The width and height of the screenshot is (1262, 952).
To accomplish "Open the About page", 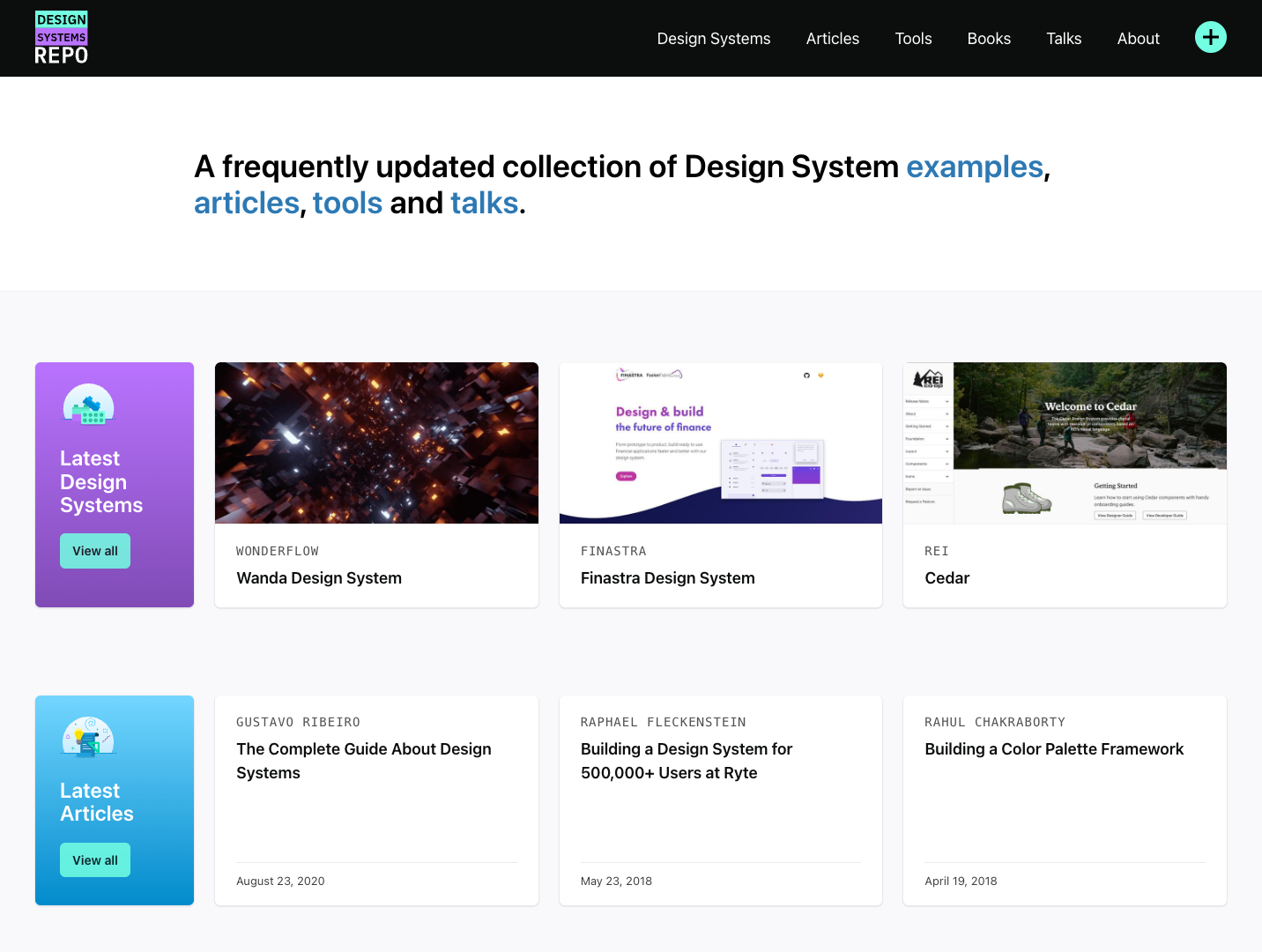I will click(x=1138, y=38).
